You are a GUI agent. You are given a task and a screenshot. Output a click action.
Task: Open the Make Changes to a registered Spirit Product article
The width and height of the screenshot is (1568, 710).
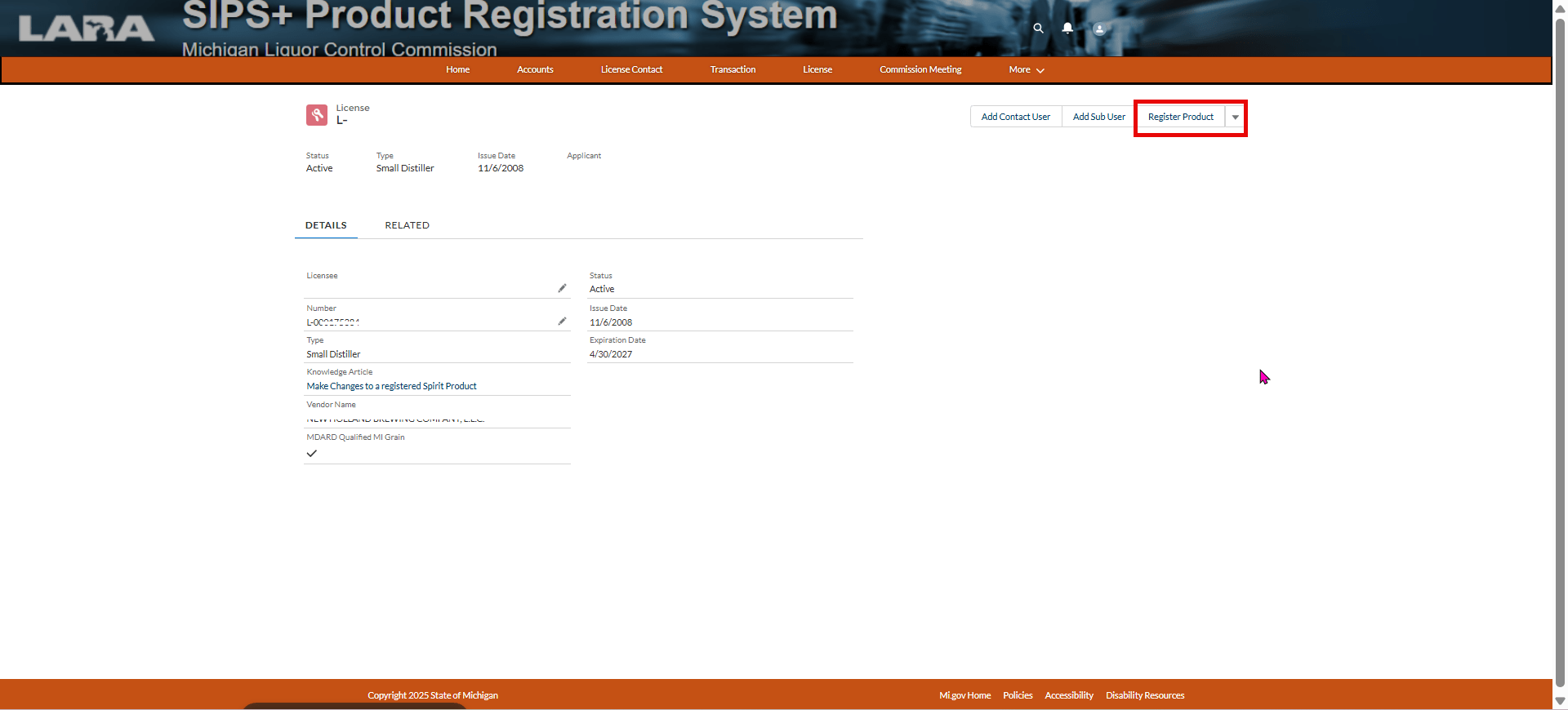[391, 386]
